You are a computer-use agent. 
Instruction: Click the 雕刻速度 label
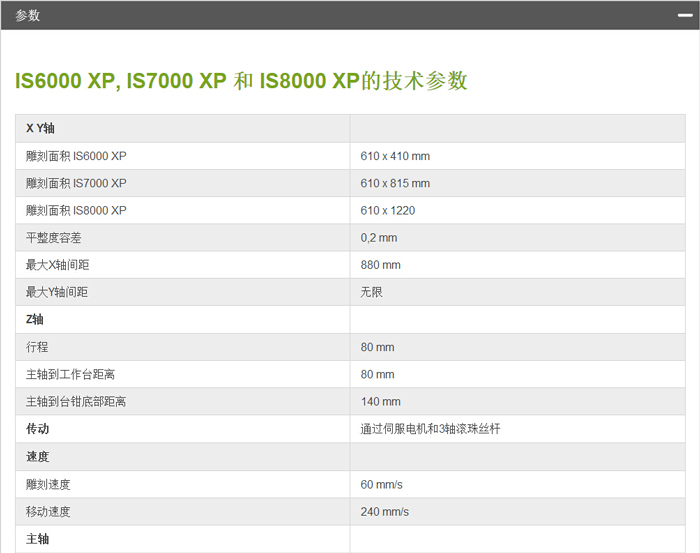point(48,484)
